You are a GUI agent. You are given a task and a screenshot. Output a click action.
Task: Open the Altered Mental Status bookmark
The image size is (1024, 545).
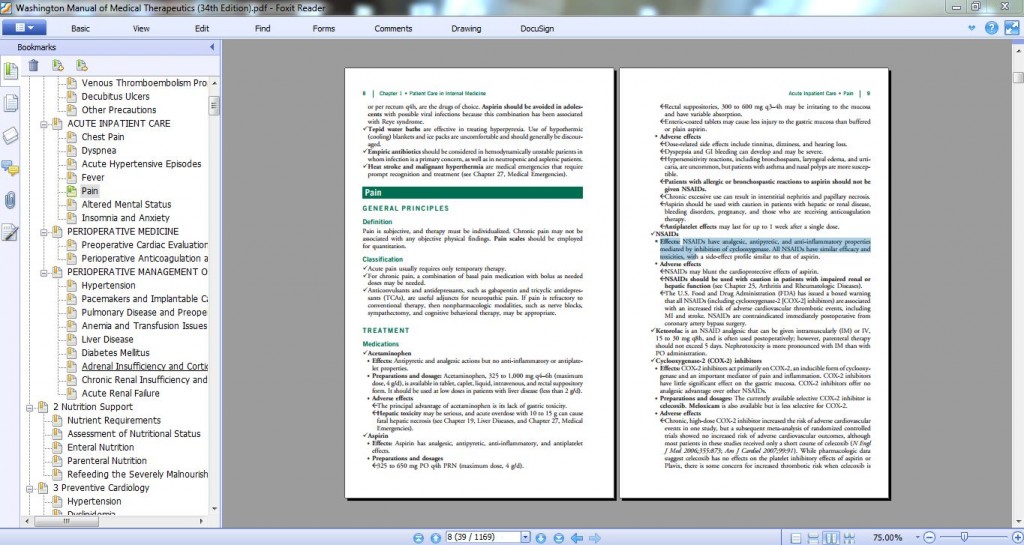pos(126,204)
